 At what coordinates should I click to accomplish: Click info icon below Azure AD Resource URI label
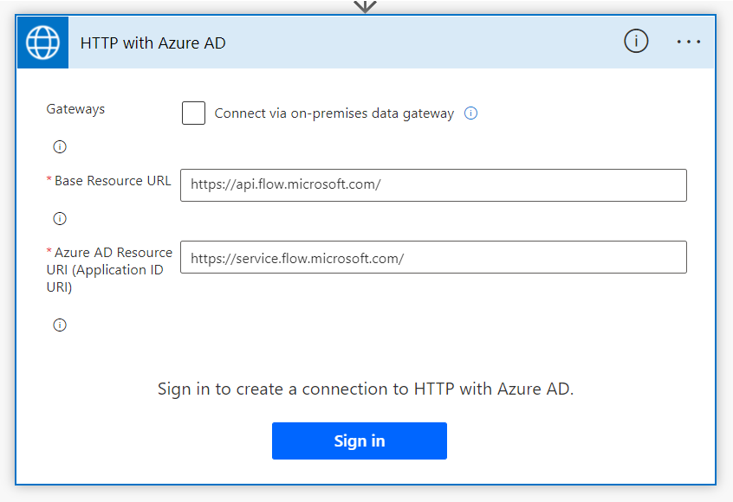(60, 325)
